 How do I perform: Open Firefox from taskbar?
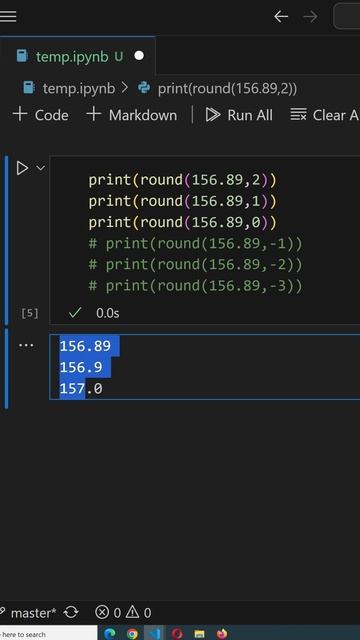point(222,634)
